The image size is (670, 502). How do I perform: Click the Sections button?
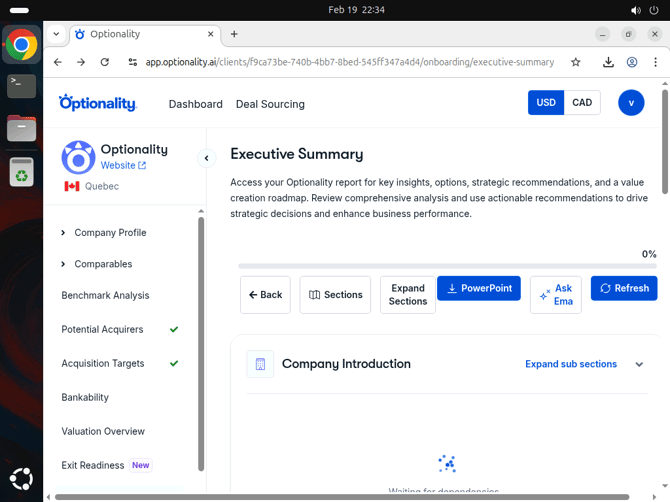[x=335, y=295]
